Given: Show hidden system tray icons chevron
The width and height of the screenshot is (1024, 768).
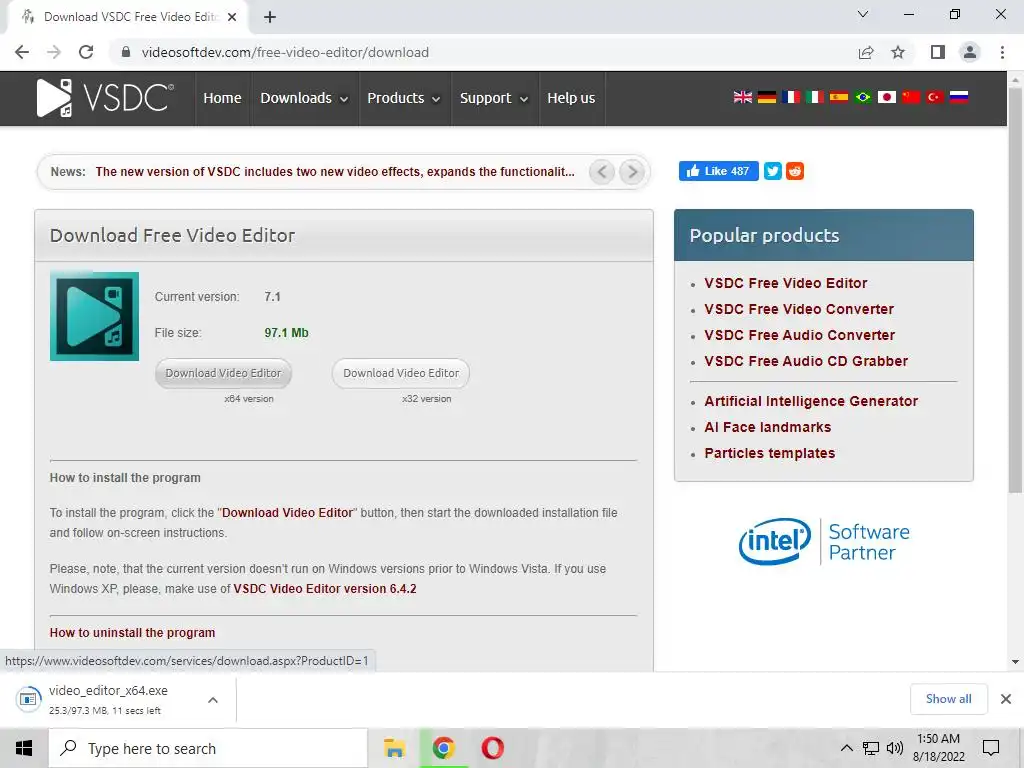Looking at the screenshot, I should 846,748.
